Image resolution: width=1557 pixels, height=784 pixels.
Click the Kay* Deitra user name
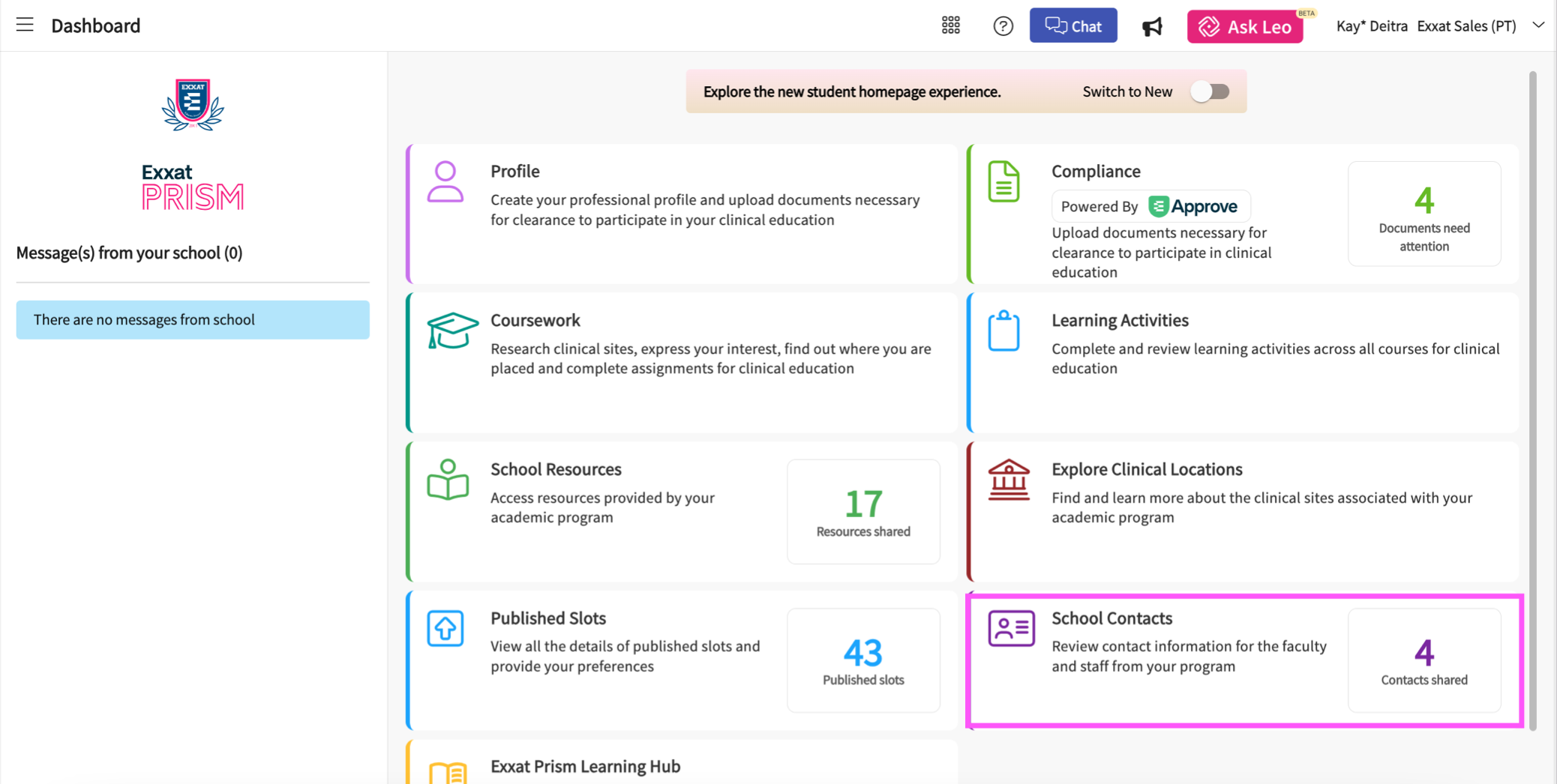(1371, 26)
